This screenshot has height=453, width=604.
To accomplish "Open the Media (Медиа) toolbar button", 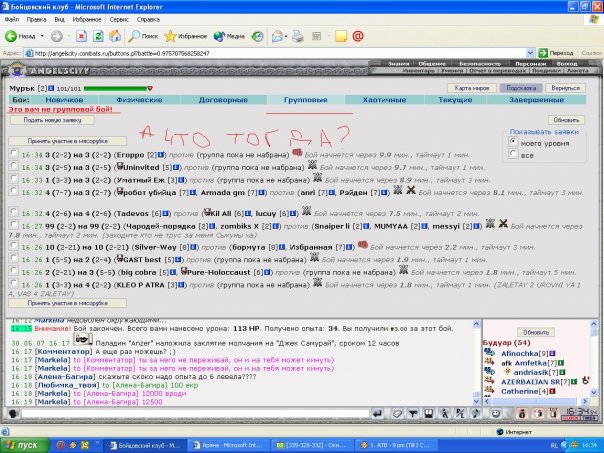I will click(x=229, y=36).
